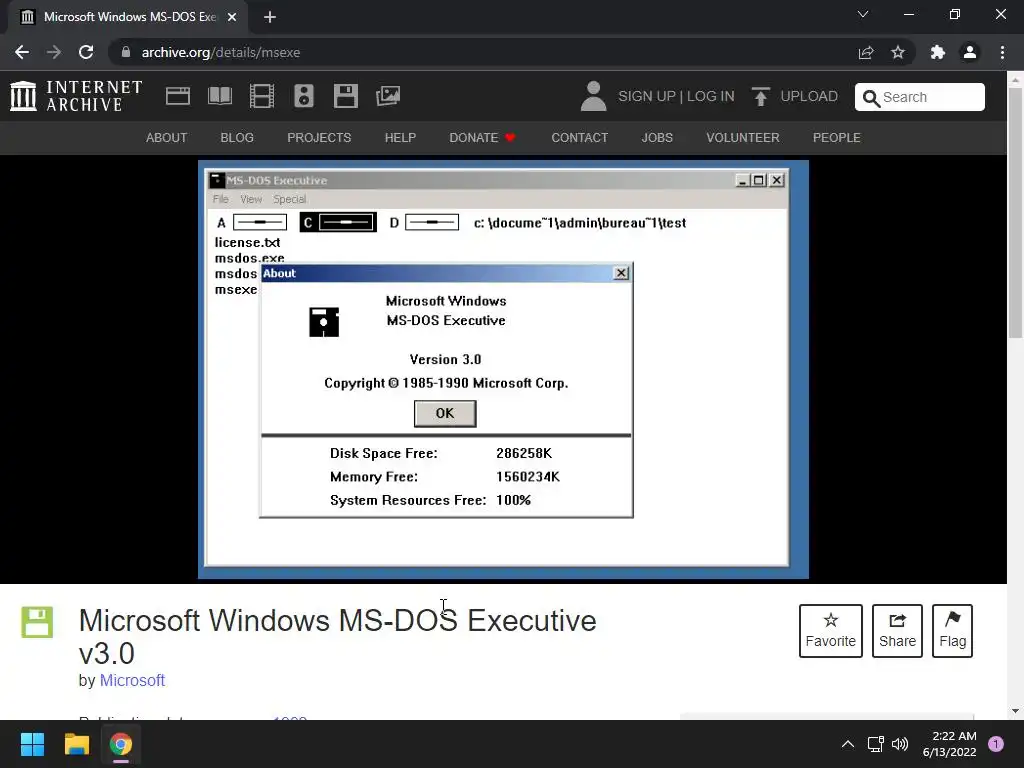Select the Microsoft Windows MS-DOS Exe browser tab
The width and height of the screenshot is (1024, 768).
pyautogui.click(x=129, y=17)
